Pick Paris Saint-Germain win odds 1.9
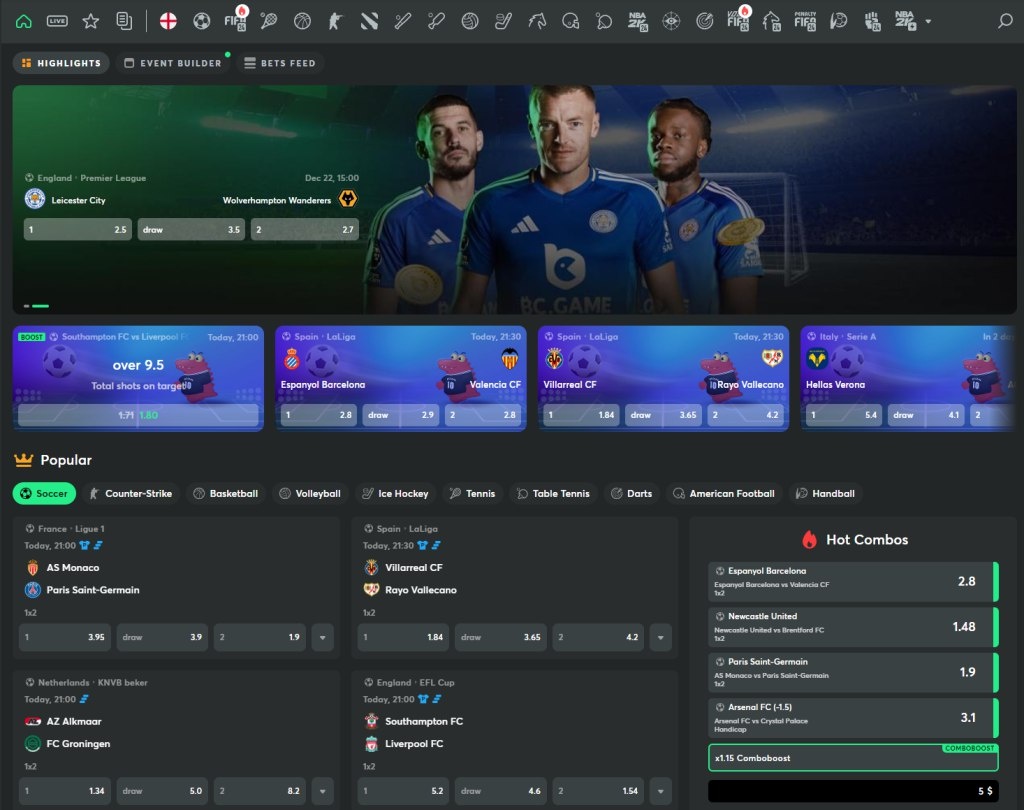Viewport: 1024px width, 810px height. point(260,637)
